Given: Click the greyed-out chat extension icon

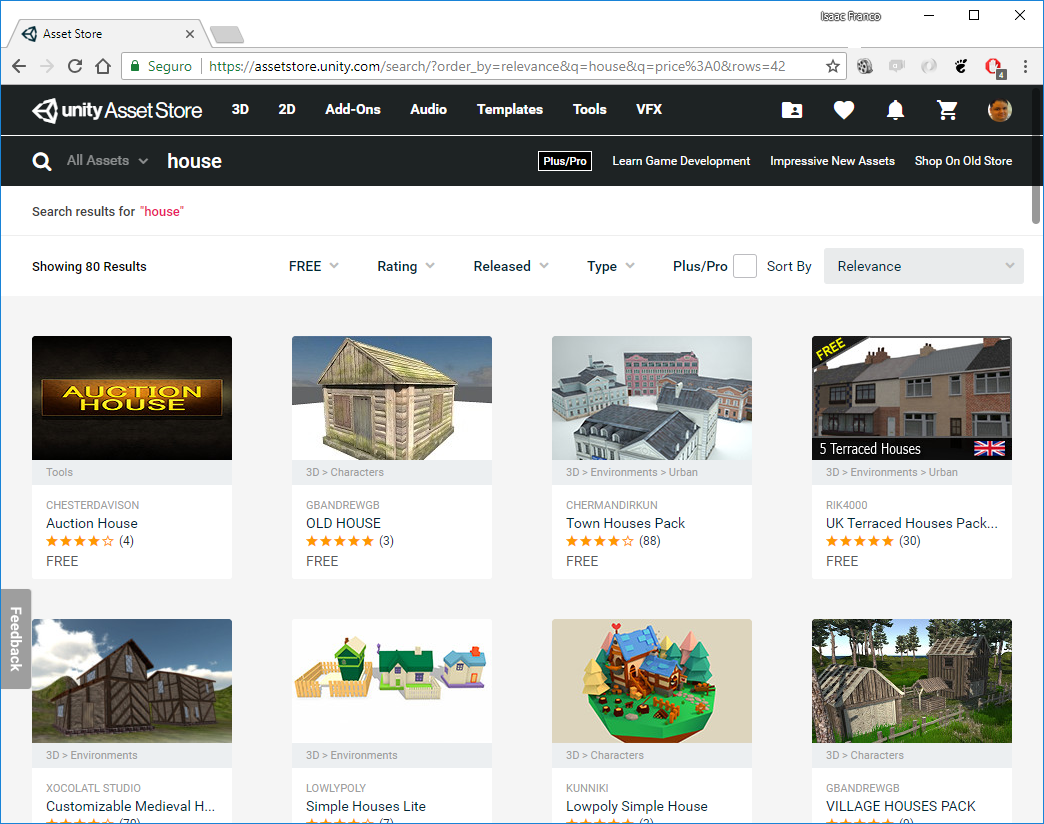Looking at the screenshot, I should point(897,66).
